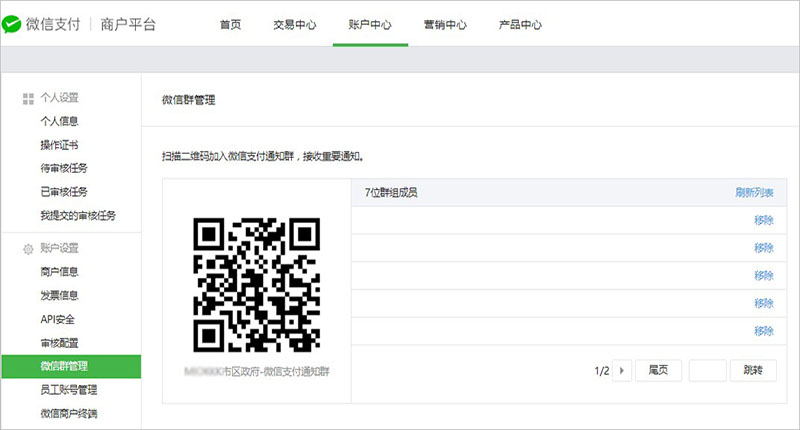Click the 跳转 jump button
Viewport: 800px width, 430px height.
(753, 370)
